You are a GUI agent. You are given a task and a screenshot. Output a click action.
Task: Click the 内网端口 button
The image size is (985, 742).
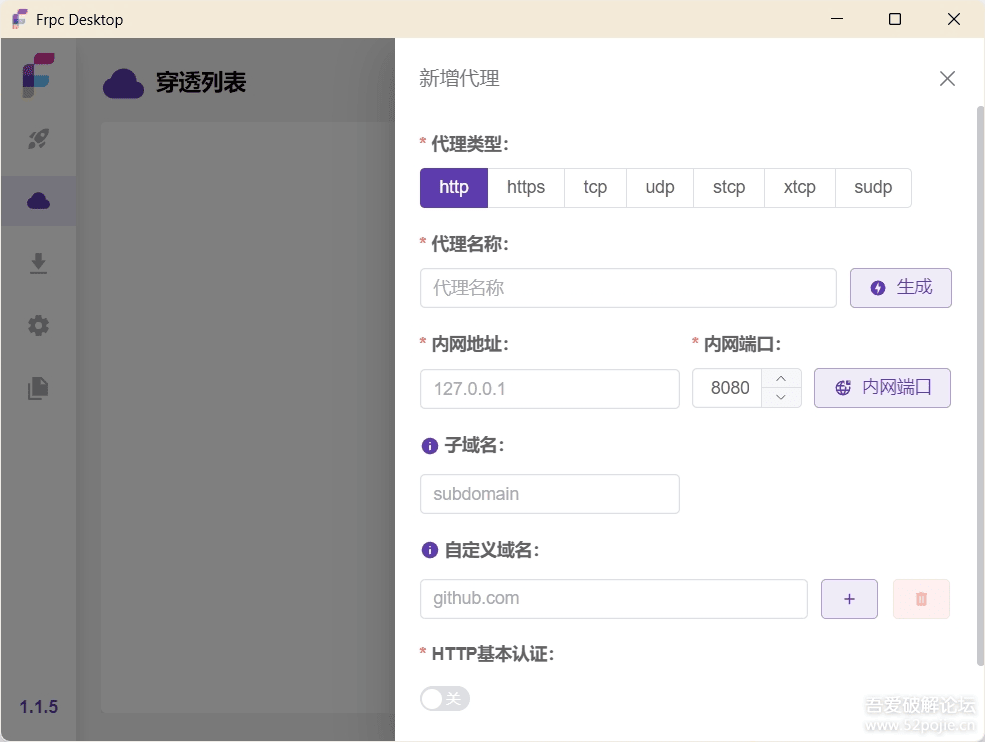tap(882, 388)
